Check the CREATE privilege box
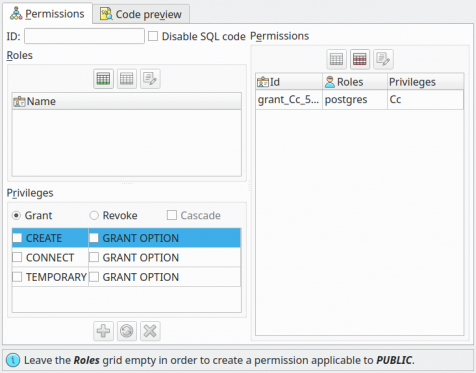The height and width of the screenshot is (373, 476). (17, 238)
